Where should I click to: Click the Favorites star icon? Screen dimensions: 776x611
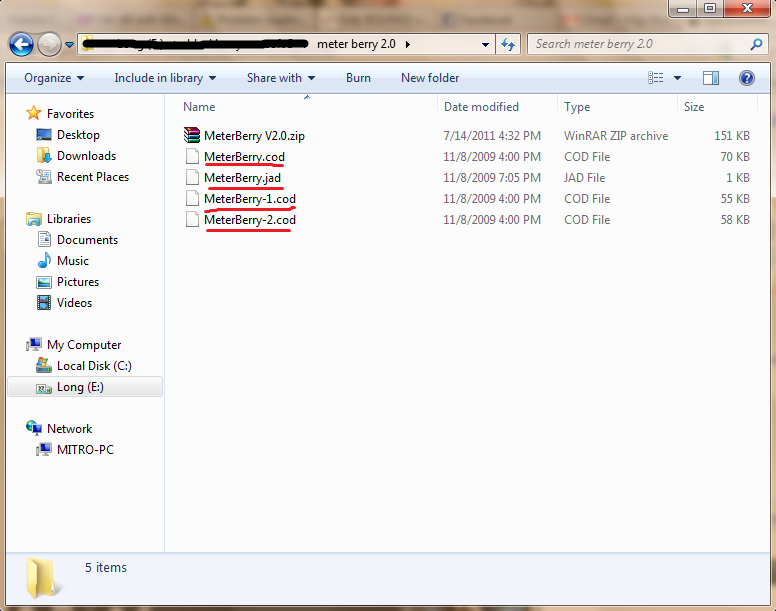point(34,113)
